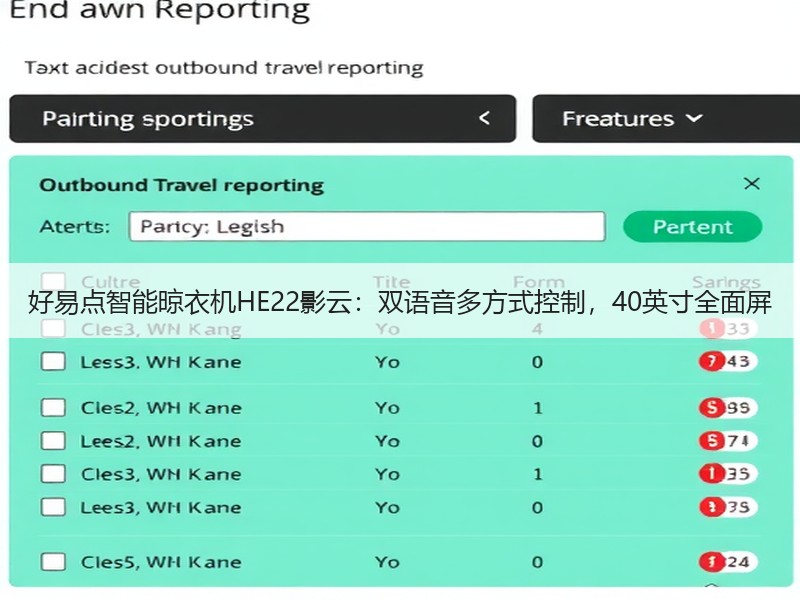
Task: Tick checkbox for Less3, WH Kane
Action: [x=53, y=362]
